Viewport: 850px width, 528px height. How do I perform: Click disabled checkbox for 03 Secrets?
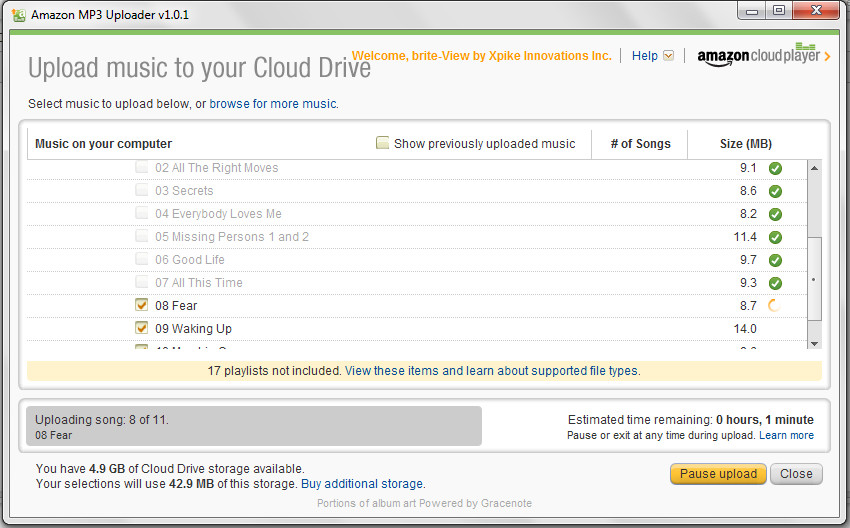coord(141,190)
